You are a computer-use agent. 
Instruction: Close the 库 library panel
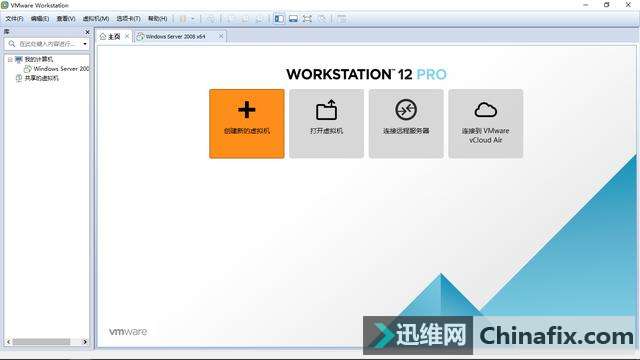pyautogui.click(x=87, y=32)
